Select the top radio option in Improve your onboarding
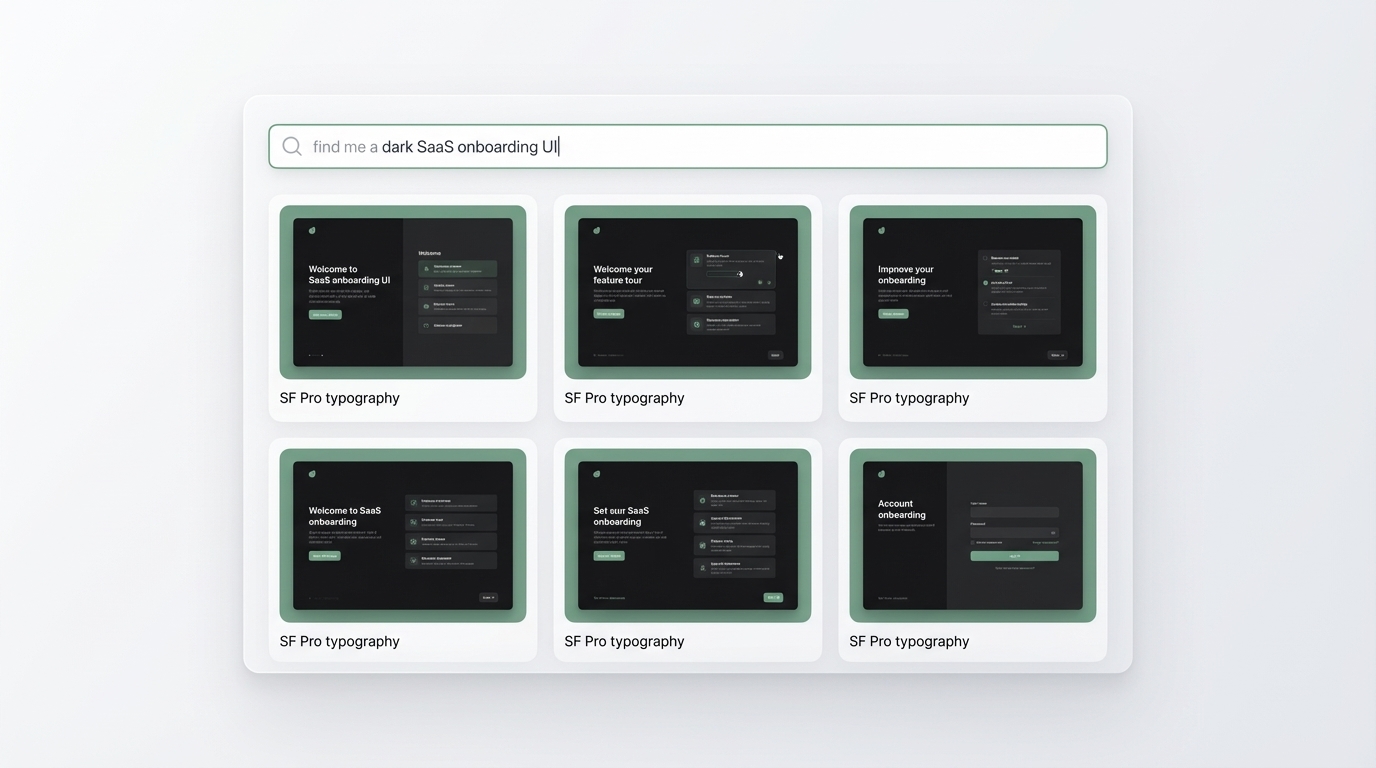 (985, 258)
